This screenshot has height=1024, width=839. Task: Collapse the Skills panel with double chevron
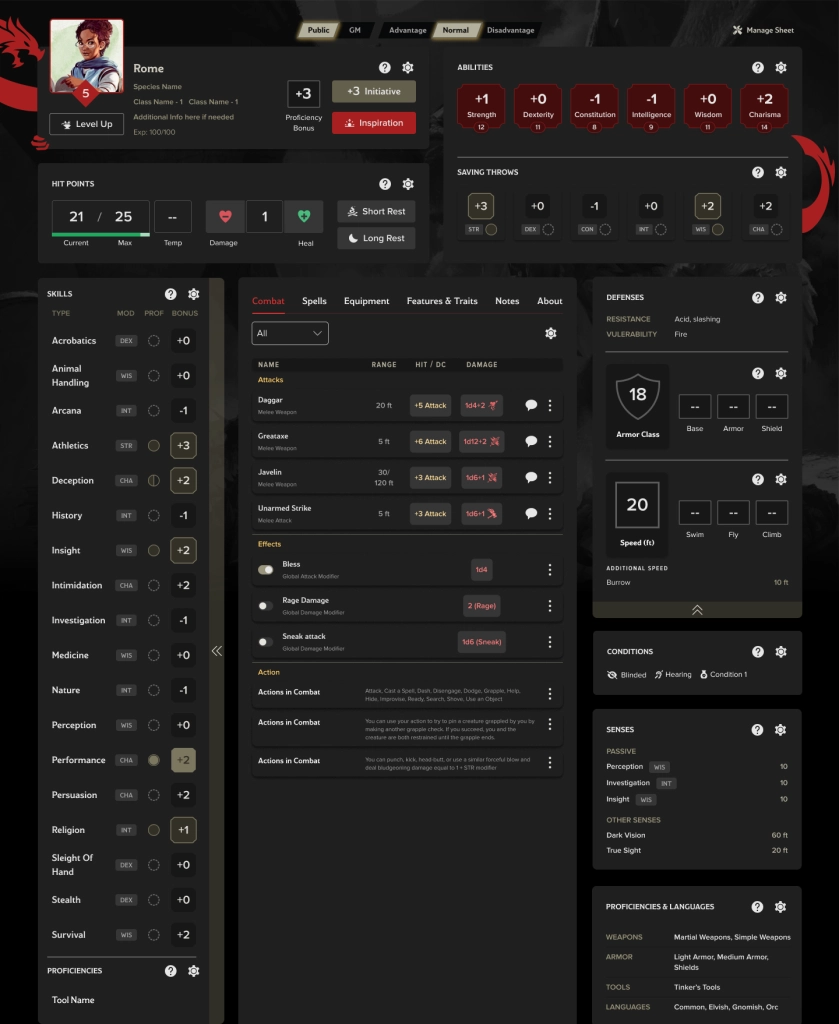(217, 651)
